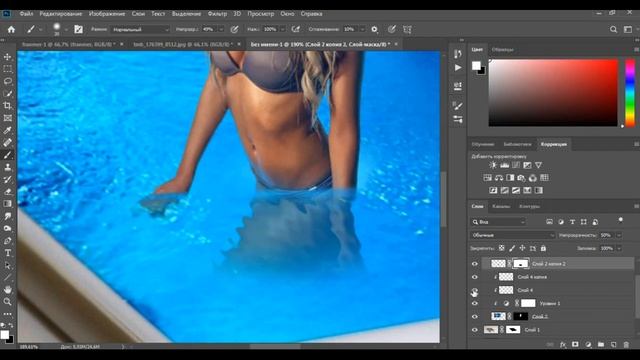Select the Zoom tool in toolbar

(7, 302)
